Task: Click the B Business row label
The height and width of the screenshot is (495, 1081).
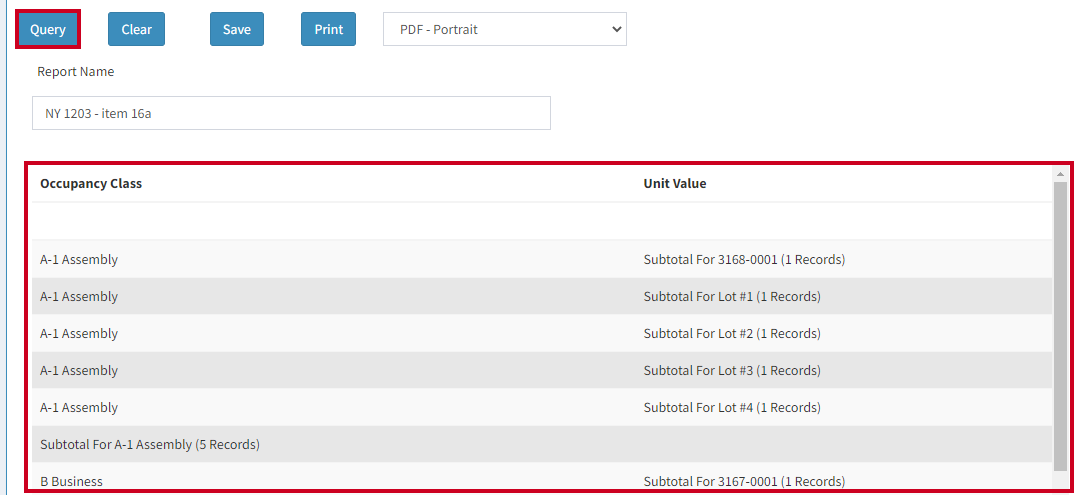Action: [x=72, y=481]
